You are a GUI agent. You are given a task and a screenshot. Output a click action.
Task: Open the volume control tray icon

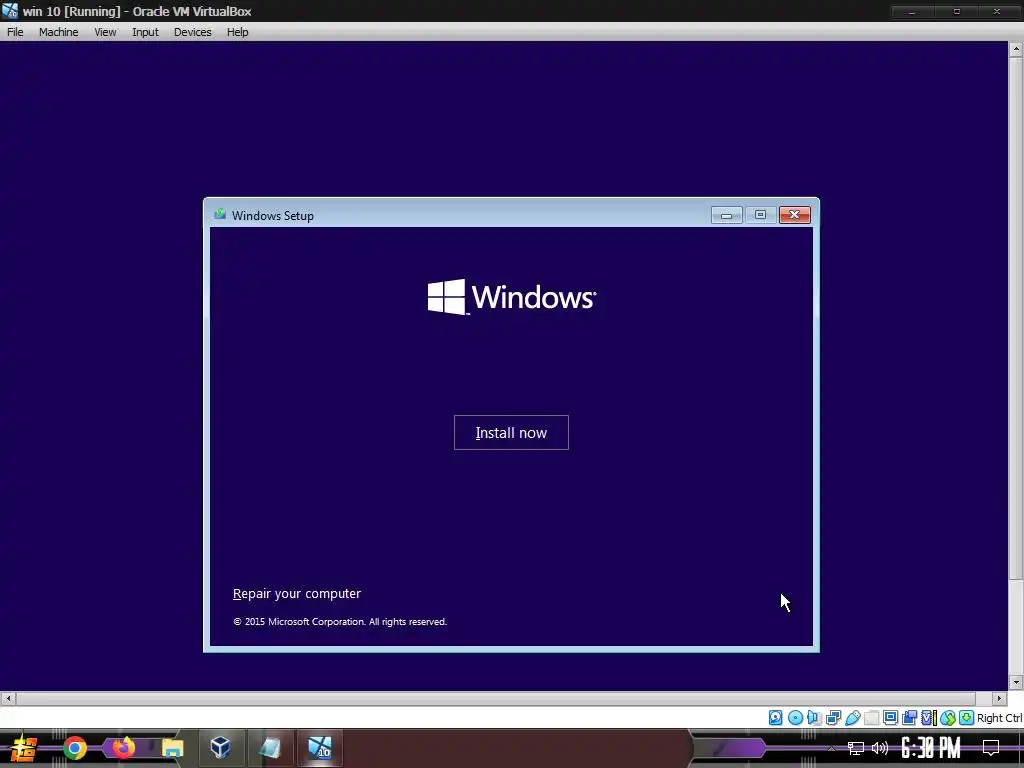coord(880,748)
